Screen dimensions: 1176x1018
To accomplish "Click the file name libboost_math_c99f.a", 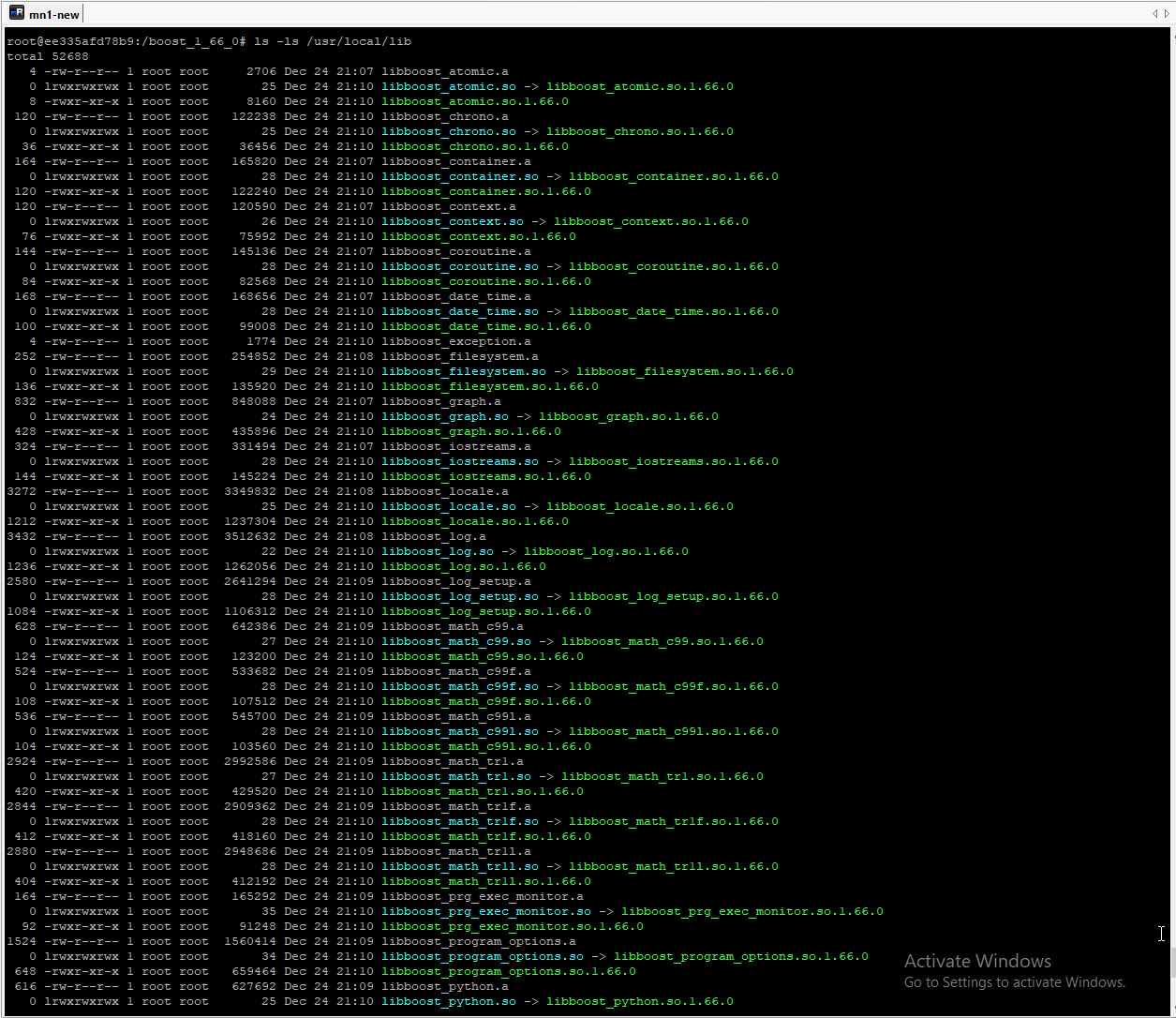I will [x=456, y=671].
